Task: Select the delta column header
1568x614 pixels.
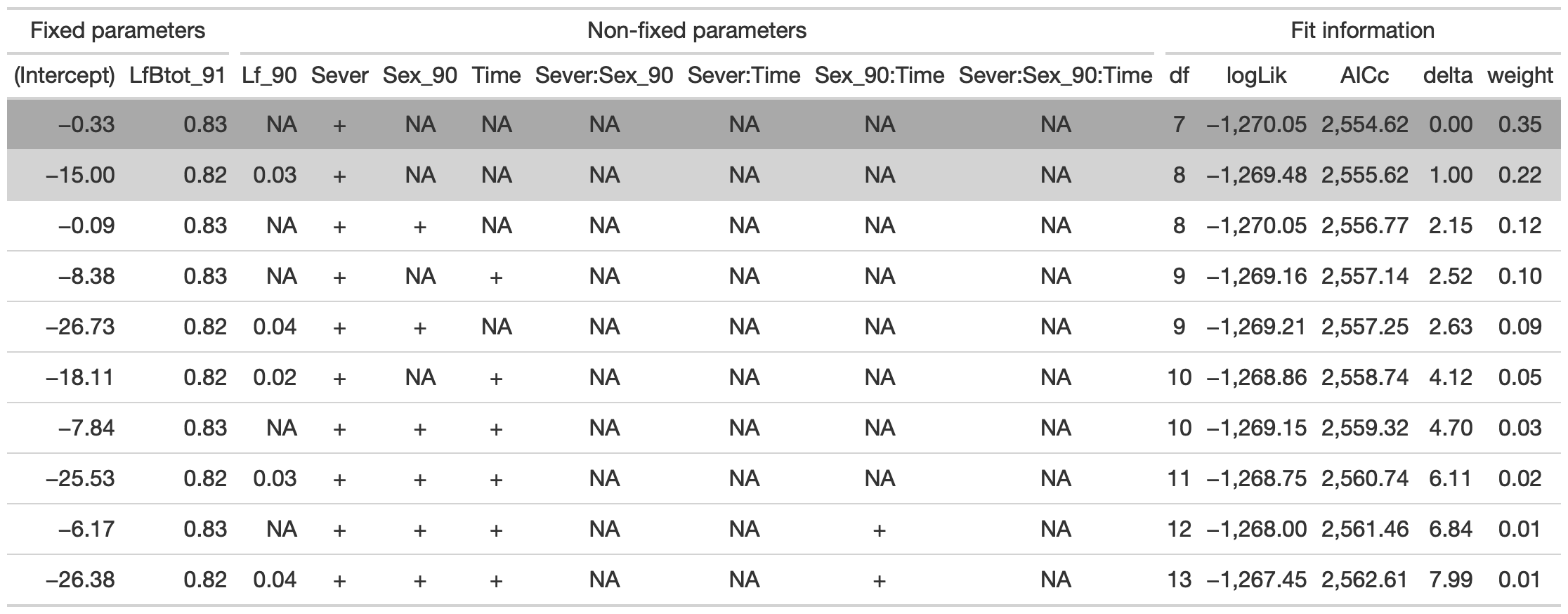Action: click(x=1447, y=75)
